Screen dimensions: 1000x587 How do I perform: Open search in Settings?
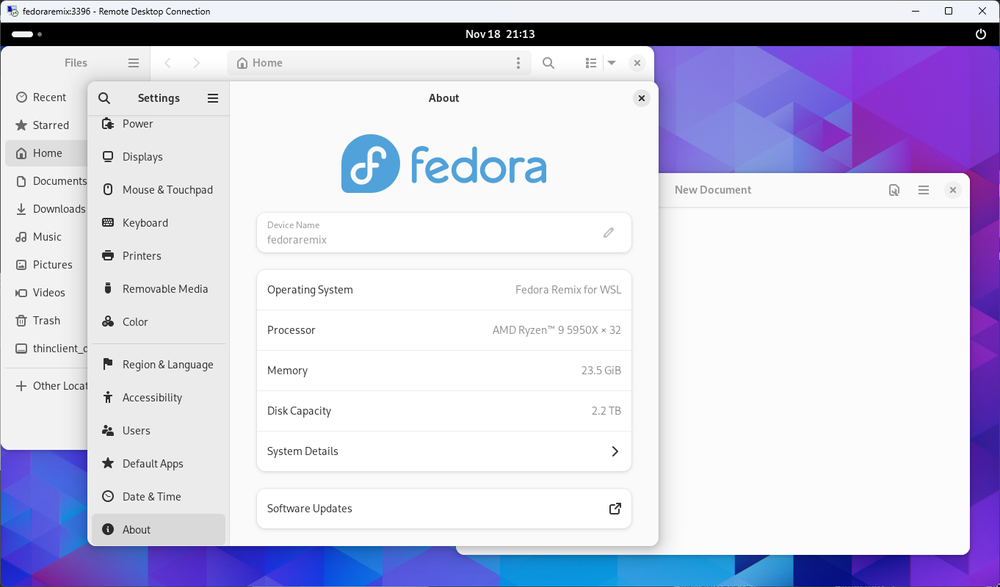click(104, 98)
